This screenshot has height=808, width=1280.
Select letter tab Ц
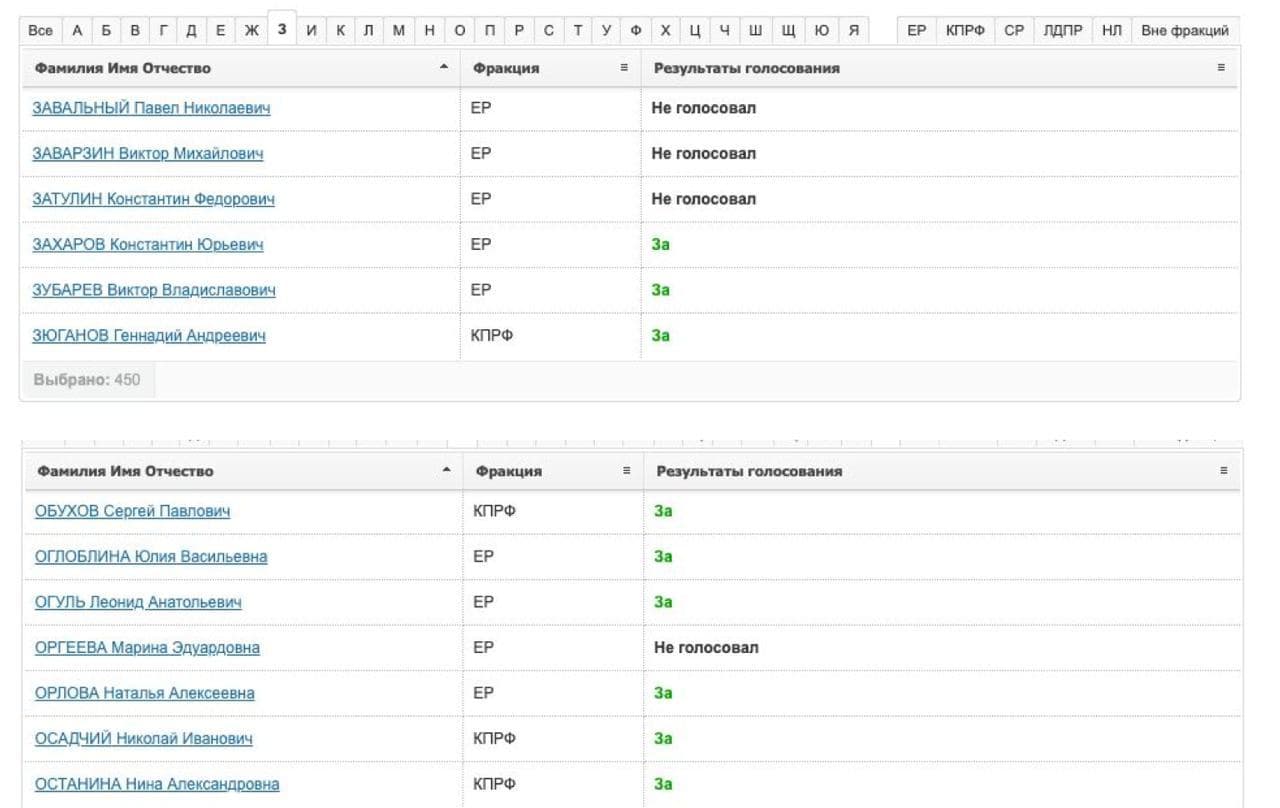(695, 31)
